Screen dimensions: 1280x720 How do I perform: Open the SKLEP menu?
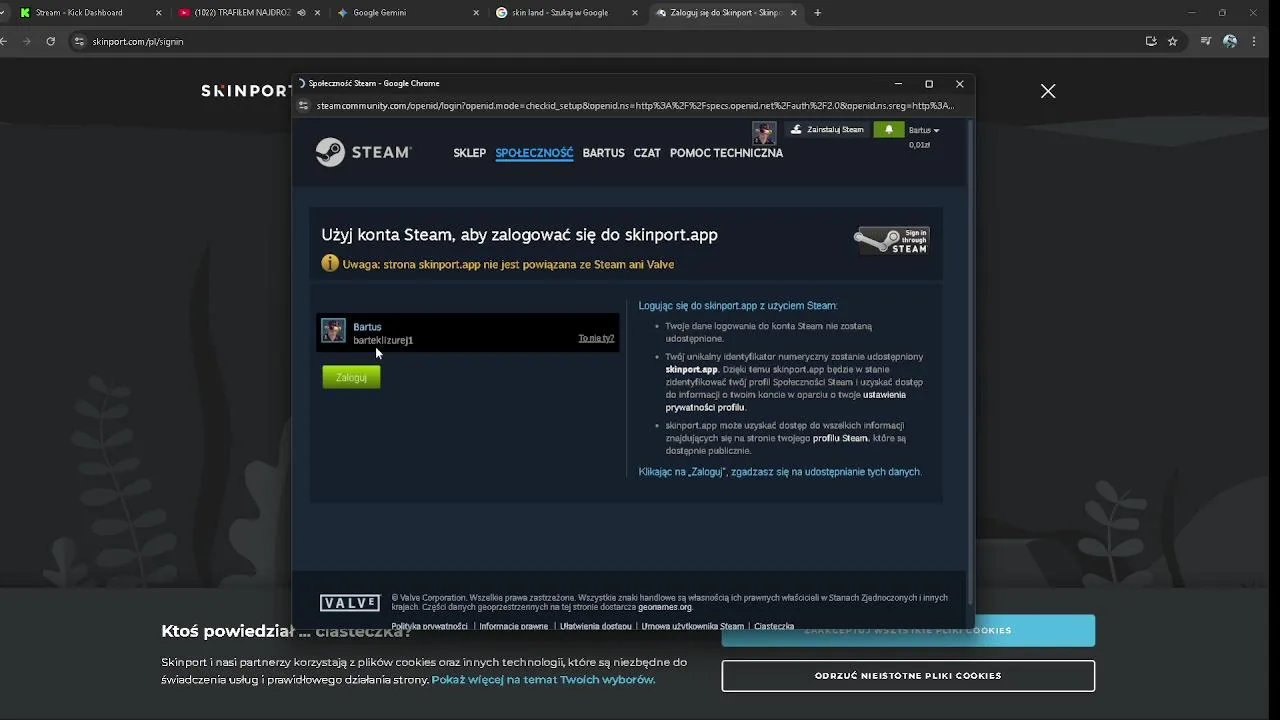(x=469, y=153)
